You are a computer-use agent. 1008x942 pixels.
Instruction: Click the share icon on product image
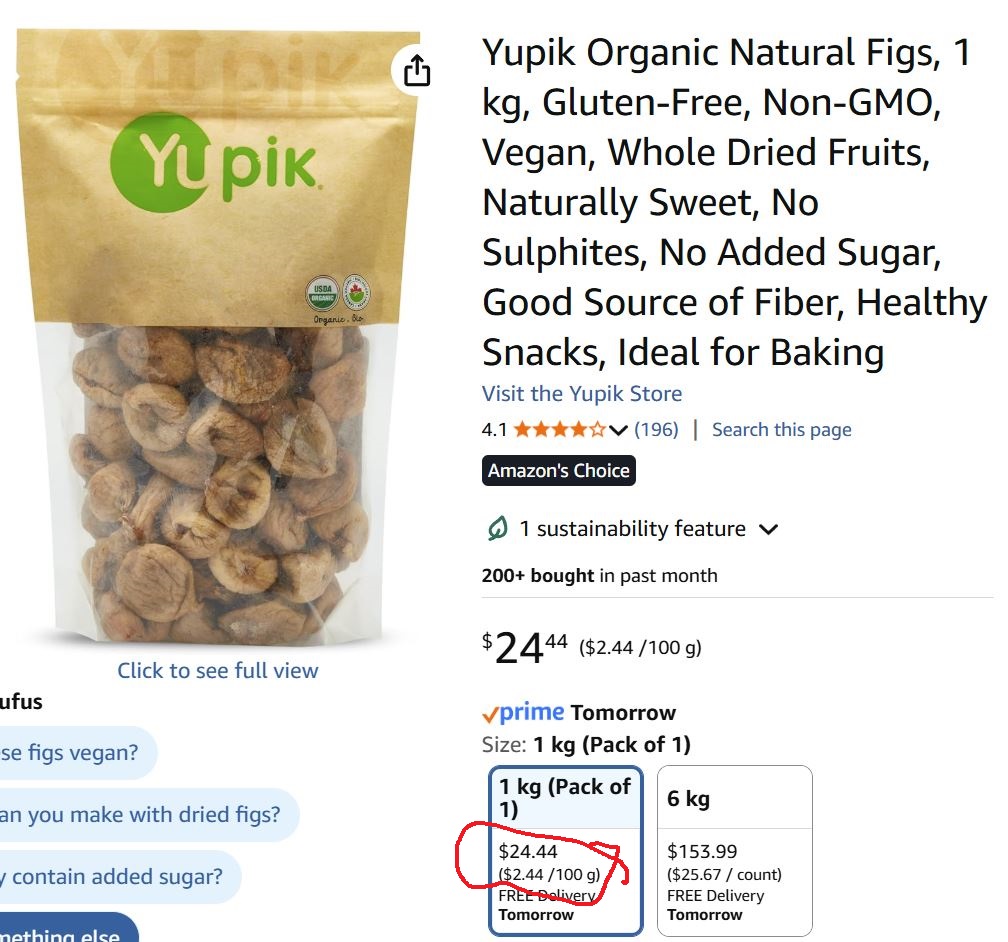pyautogui.click(x=417, y=70)
